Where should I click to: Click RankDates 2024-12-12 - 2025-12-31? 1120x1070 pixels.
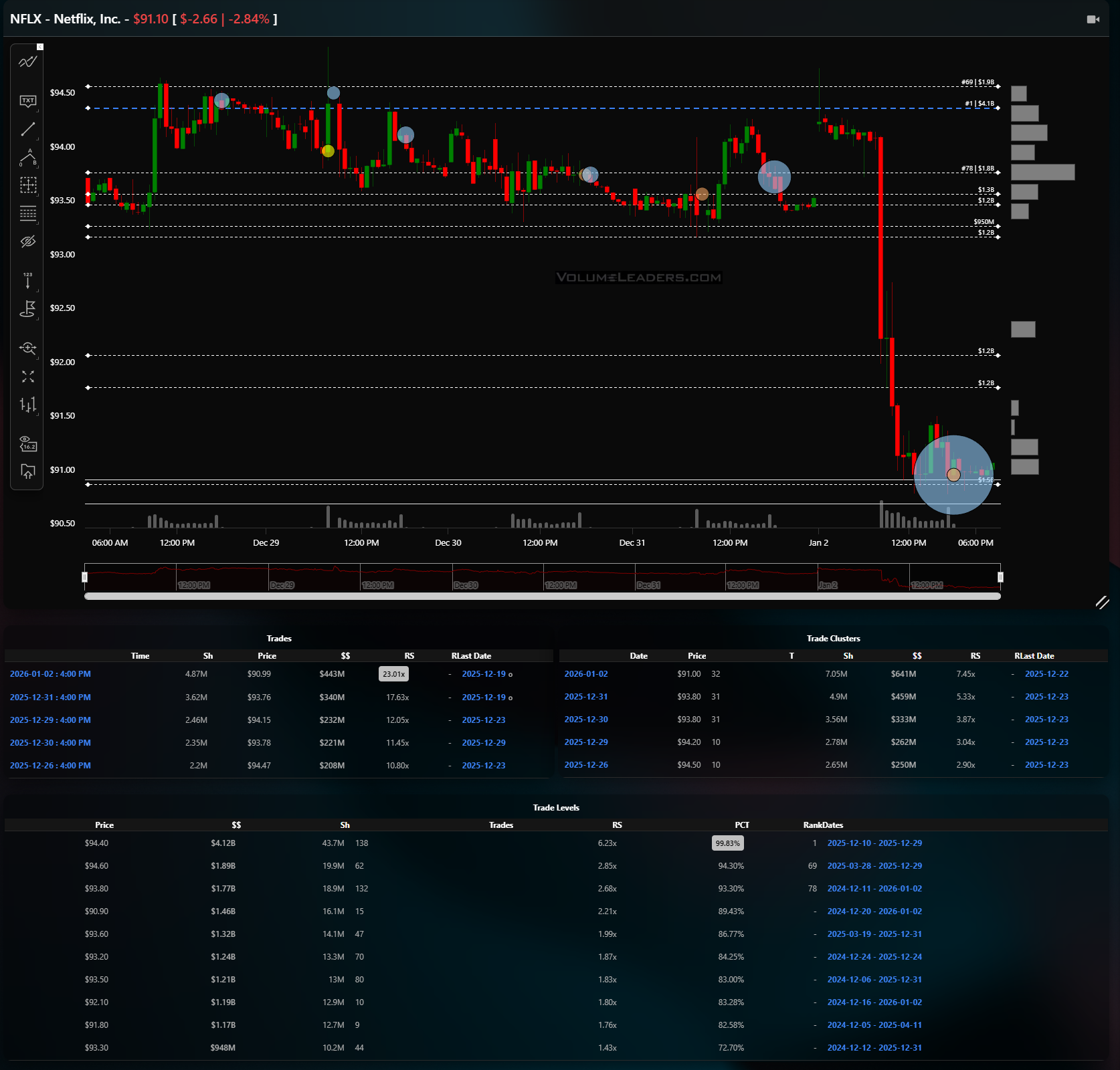pos(874,1048)
